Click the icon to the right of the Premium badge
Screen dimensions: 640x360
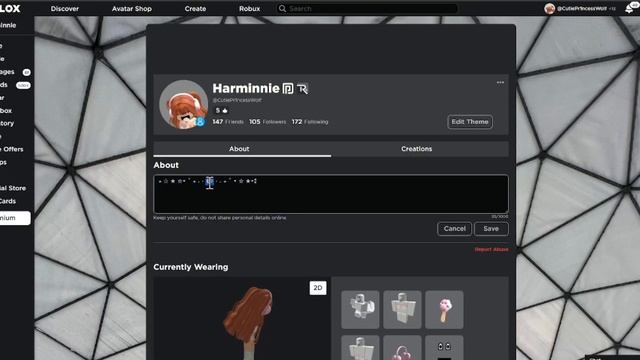tap(302, 89)
